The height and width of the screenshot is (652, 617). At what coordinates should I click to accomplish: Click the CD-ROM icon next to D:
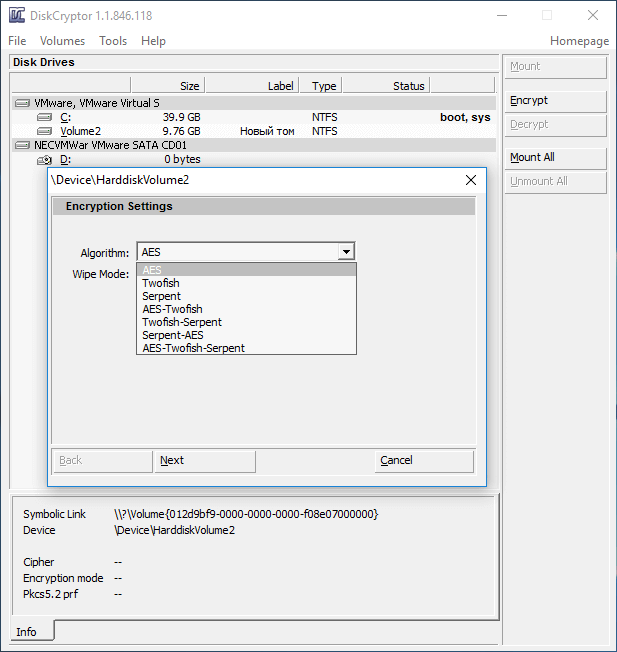(x=44, y=160)
